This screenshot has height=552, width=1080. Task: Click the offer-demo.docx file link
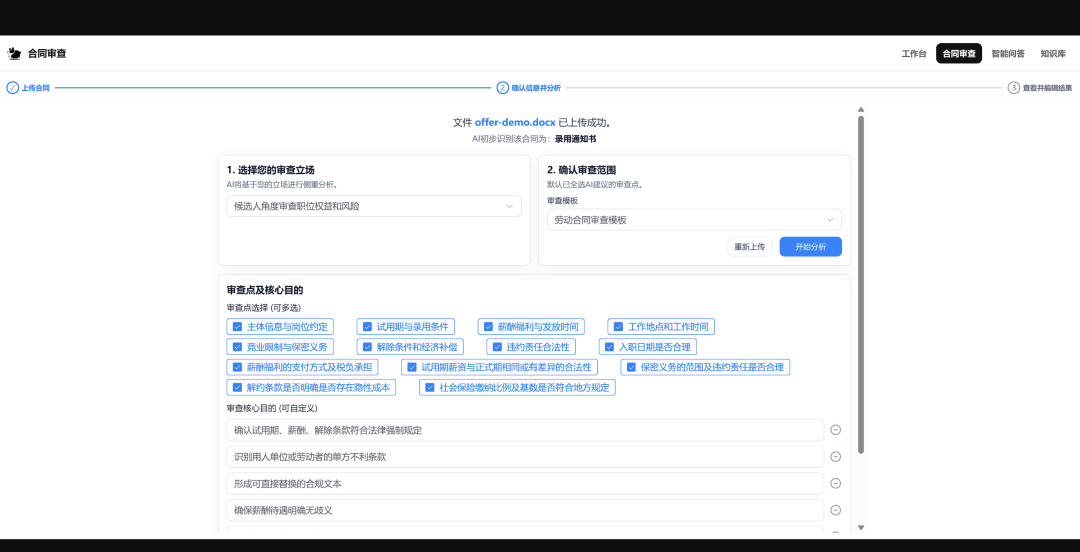point(515,123)
